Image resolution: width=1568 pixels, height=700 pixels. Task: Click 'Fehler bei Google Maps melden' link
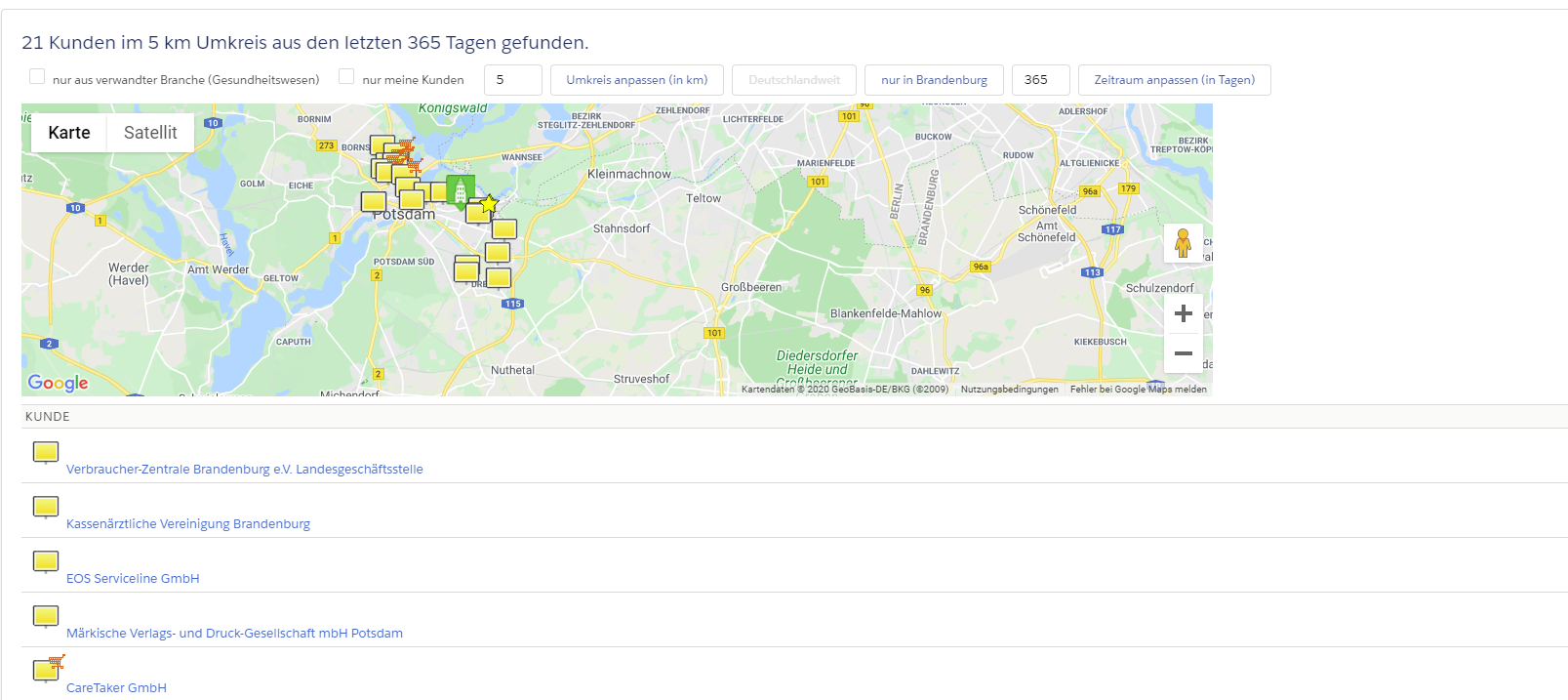1139,390
